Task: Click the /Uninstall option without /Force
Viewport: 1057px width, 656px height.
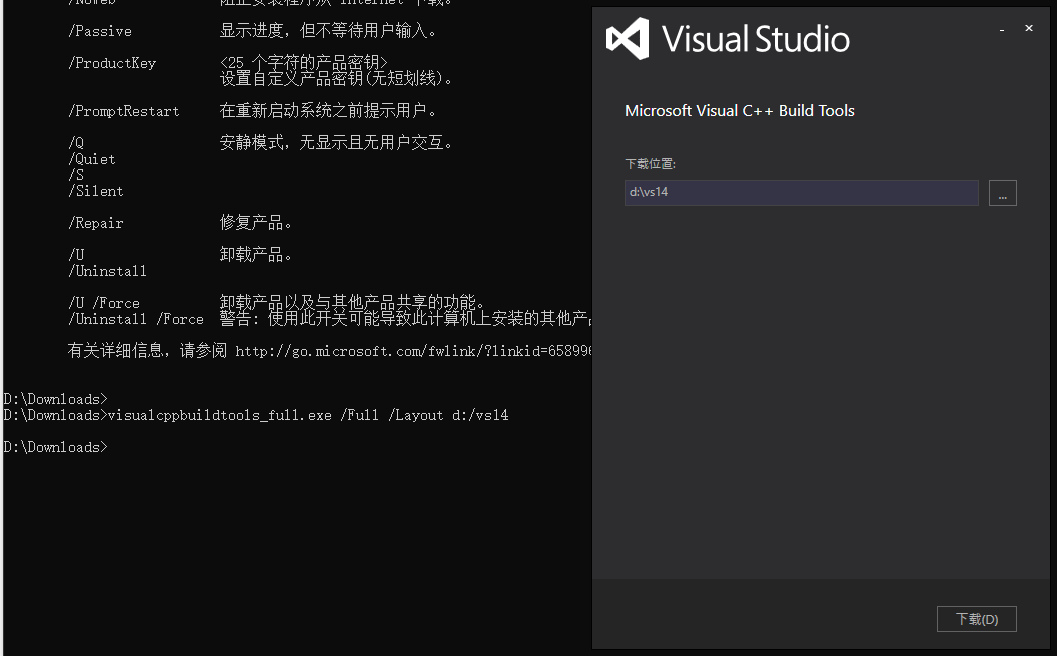Action: [107, 271]
